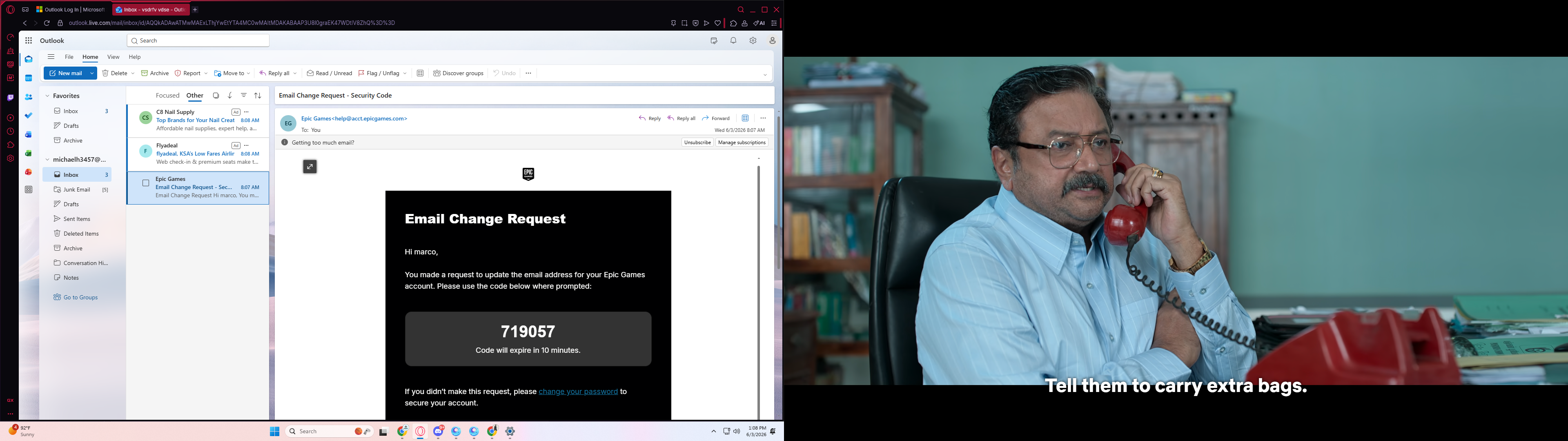Expand the Reply all dropdown in the ribbon
This screenshot has width=1568, height=441.
pos(295,73)
